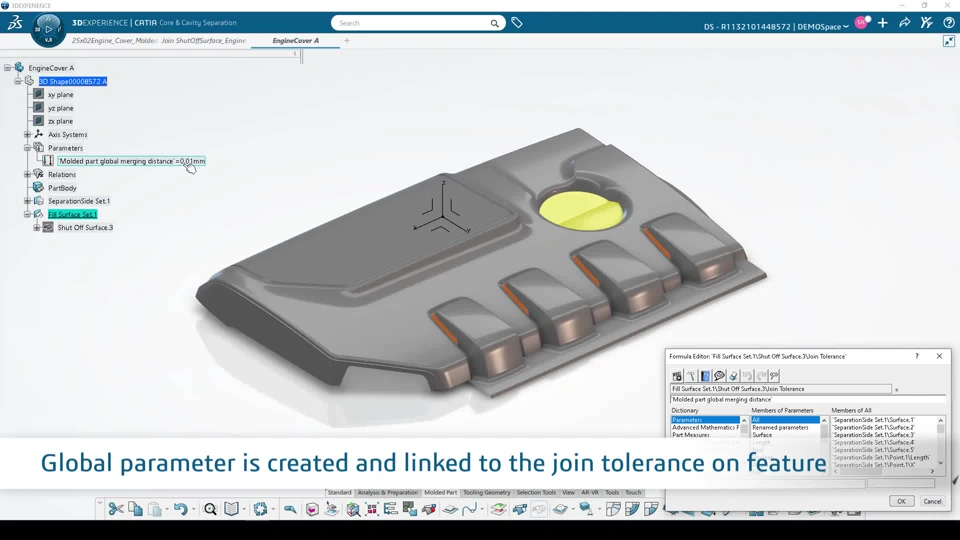Expand the Shut Off Surface.3 node

(37, 228)
